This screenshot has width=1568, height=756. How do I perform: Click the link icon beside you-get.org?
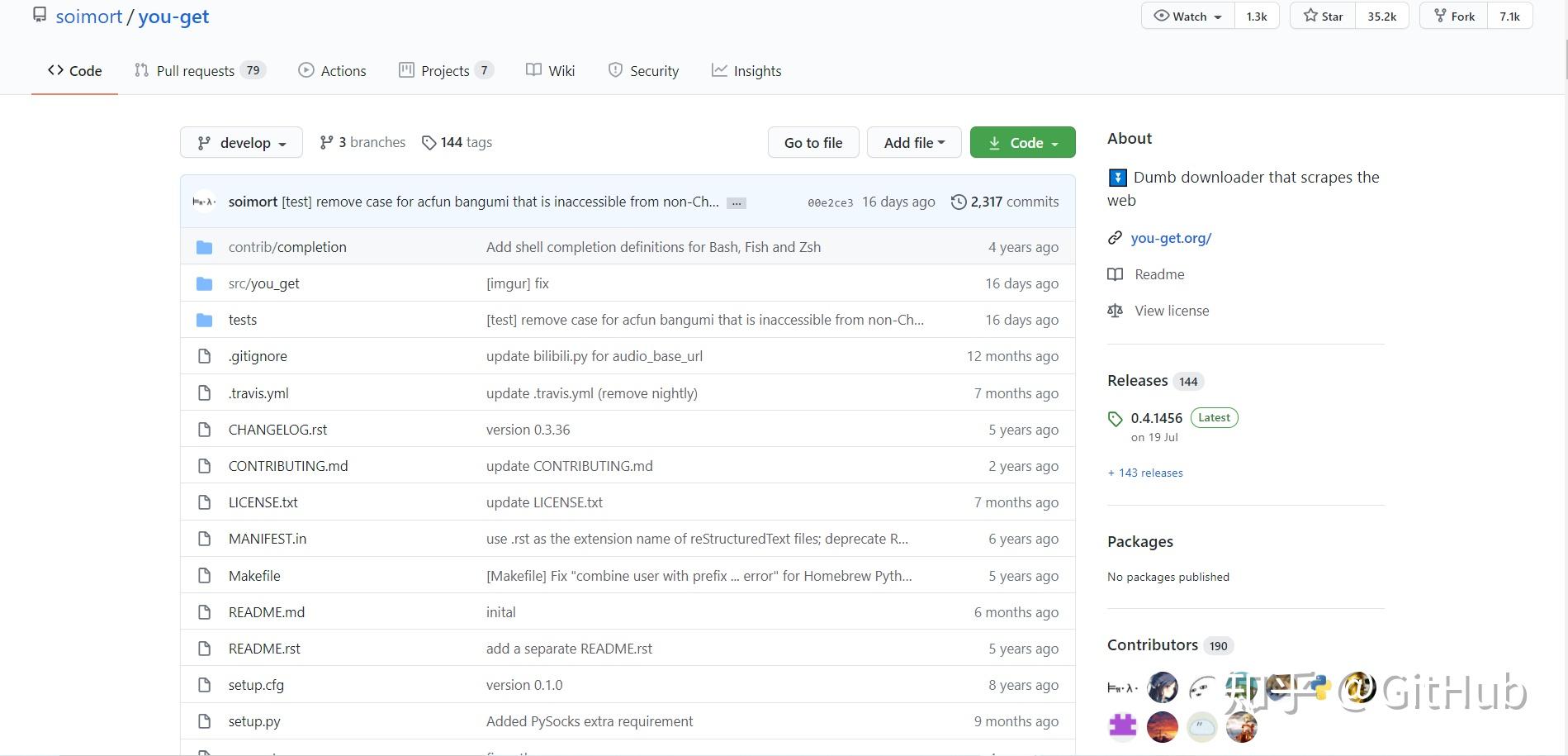point(1116,237)
